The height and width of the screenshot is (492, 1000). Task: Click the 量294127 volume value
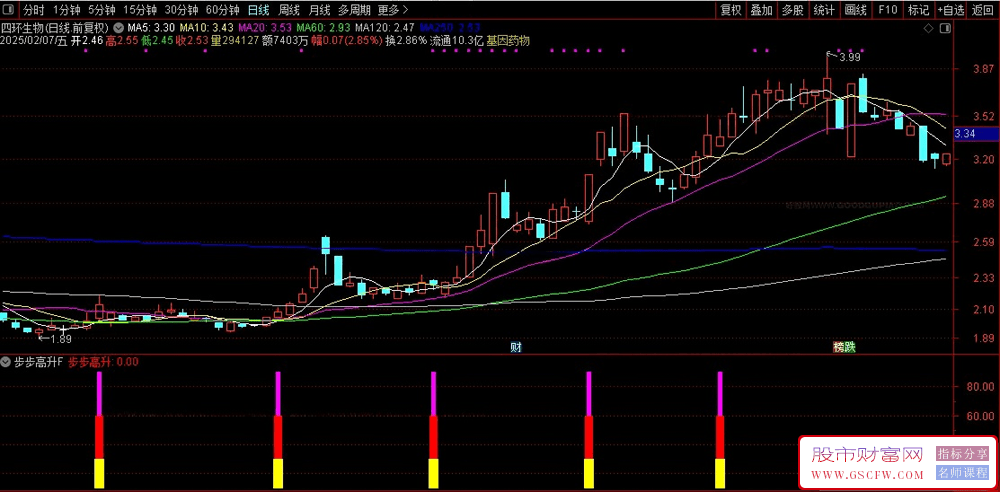235,40
